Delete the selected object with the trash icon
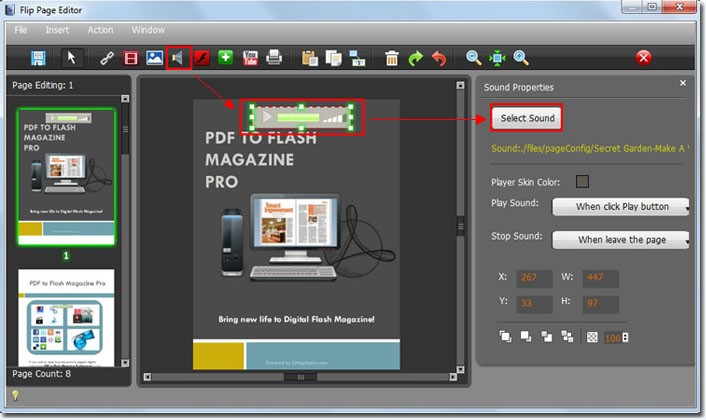The width and height of the screenshot is (706, 420). click(392, 58)
